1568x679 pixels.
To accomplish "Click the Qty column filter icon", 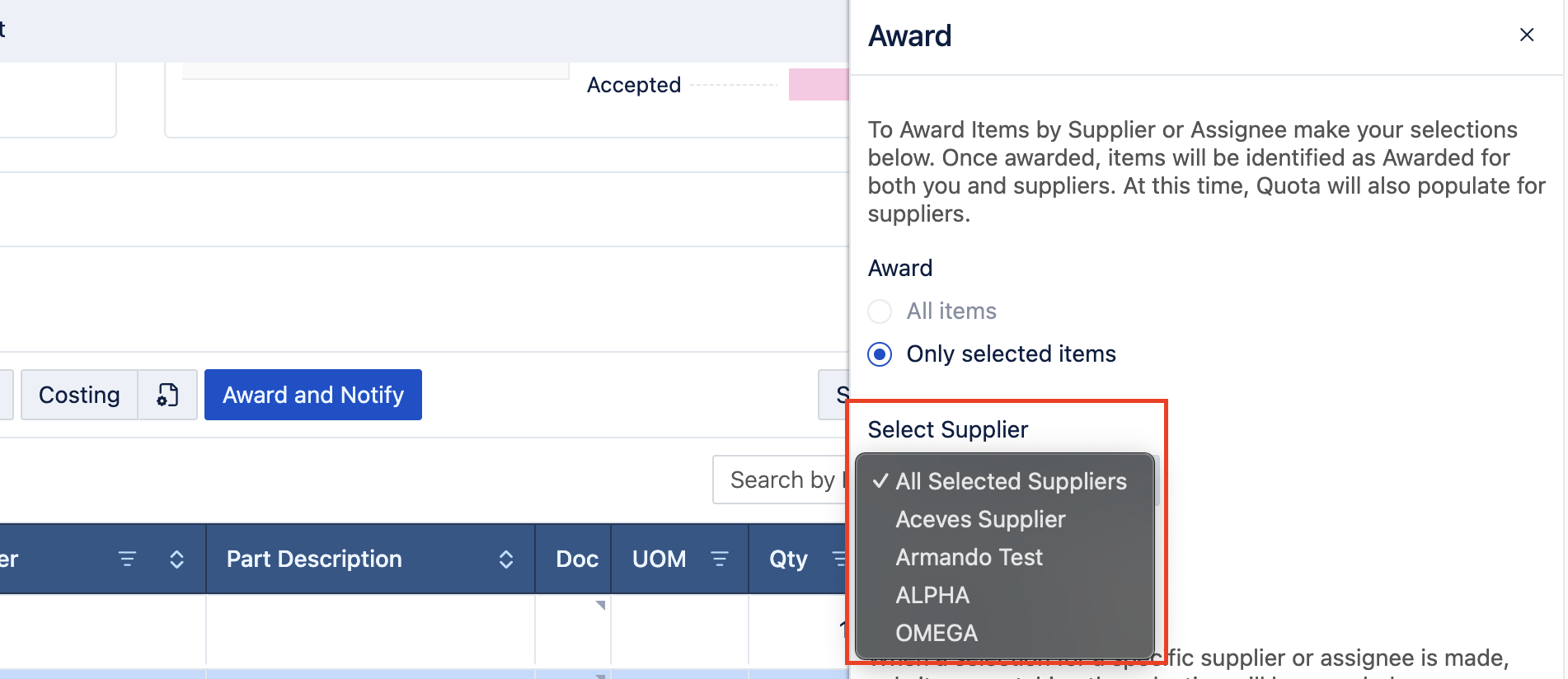I will coord(838,560).
